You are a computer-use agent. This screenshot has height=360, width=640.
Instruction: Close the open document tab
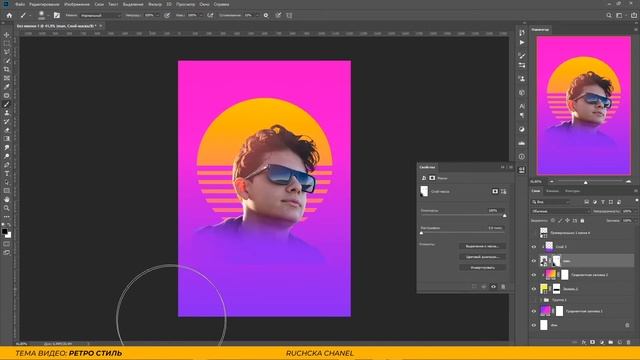[x=101, y=26]
